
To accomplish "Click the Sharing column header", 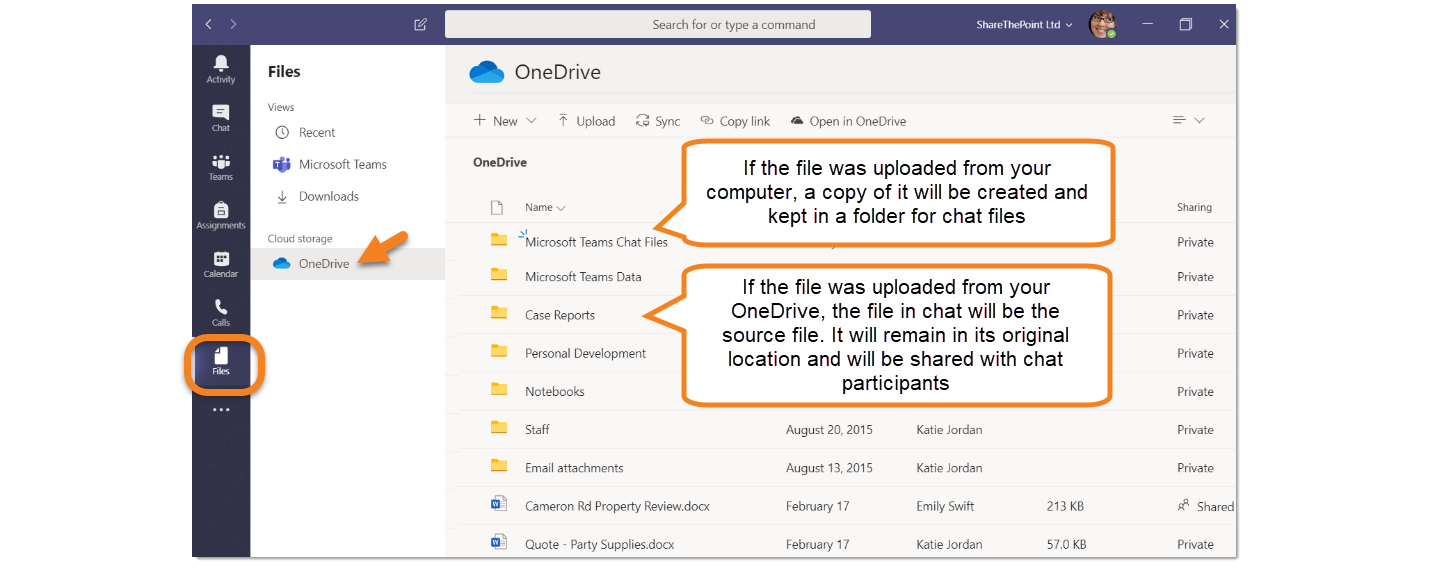I will [x=1194, y=208].
